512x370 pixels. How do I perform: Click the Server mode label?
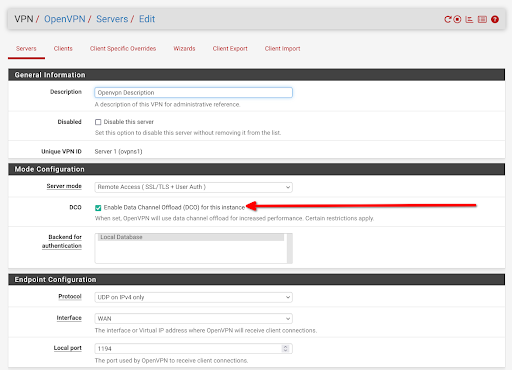[x=64, y=186]
